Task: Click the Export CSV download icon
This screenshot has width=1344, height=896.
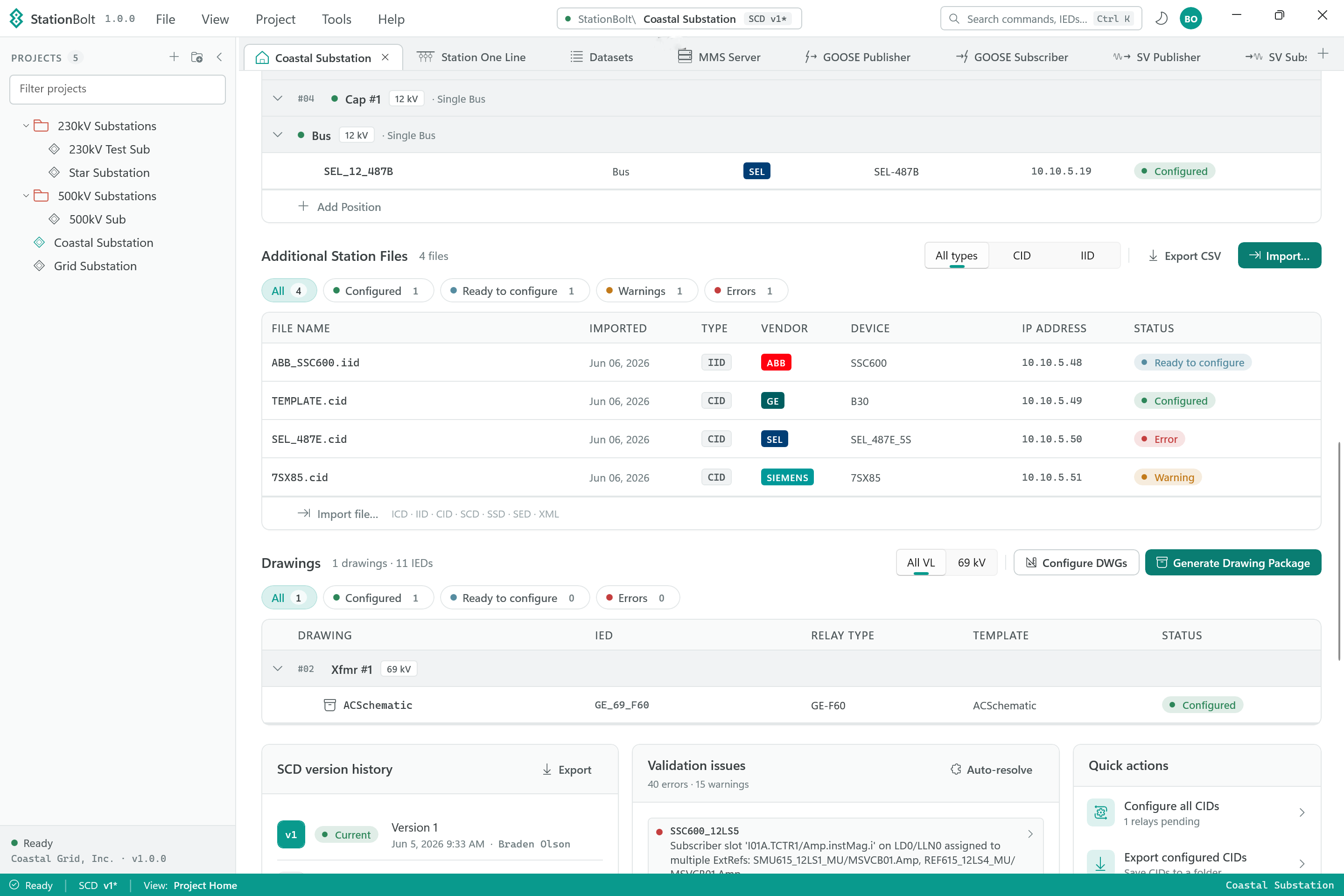Action: pyautogui.click(x=1153, y=256)
